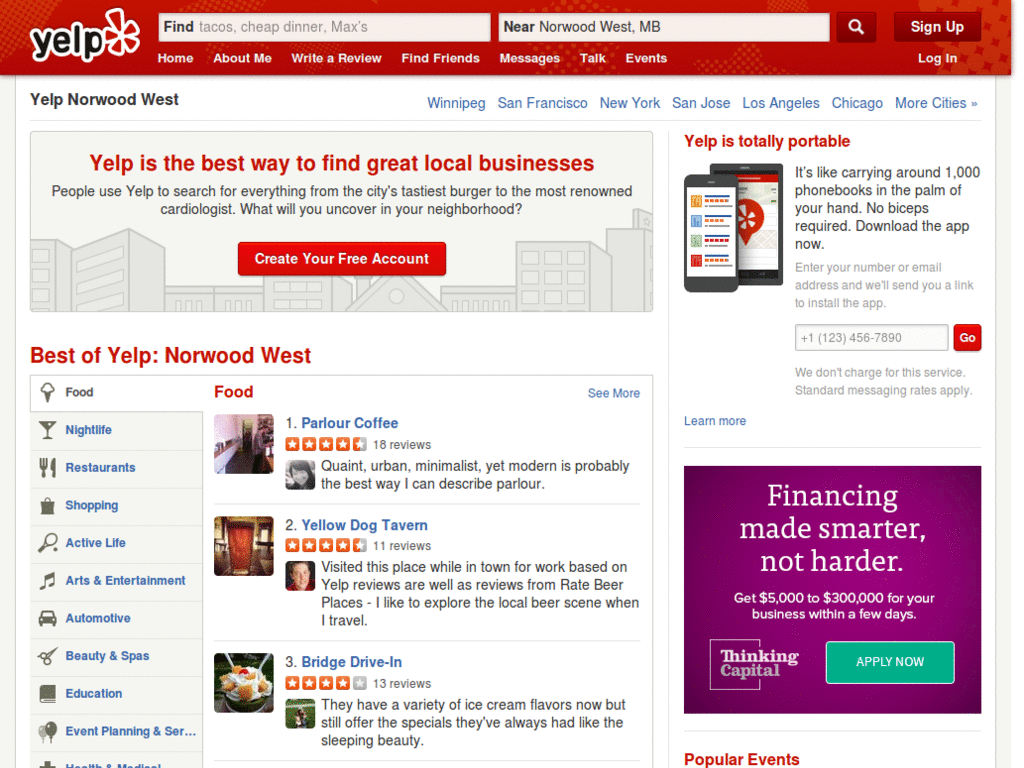
Task: Expand More Cities list
Action: pyautogui.click(x=936, y=103)
